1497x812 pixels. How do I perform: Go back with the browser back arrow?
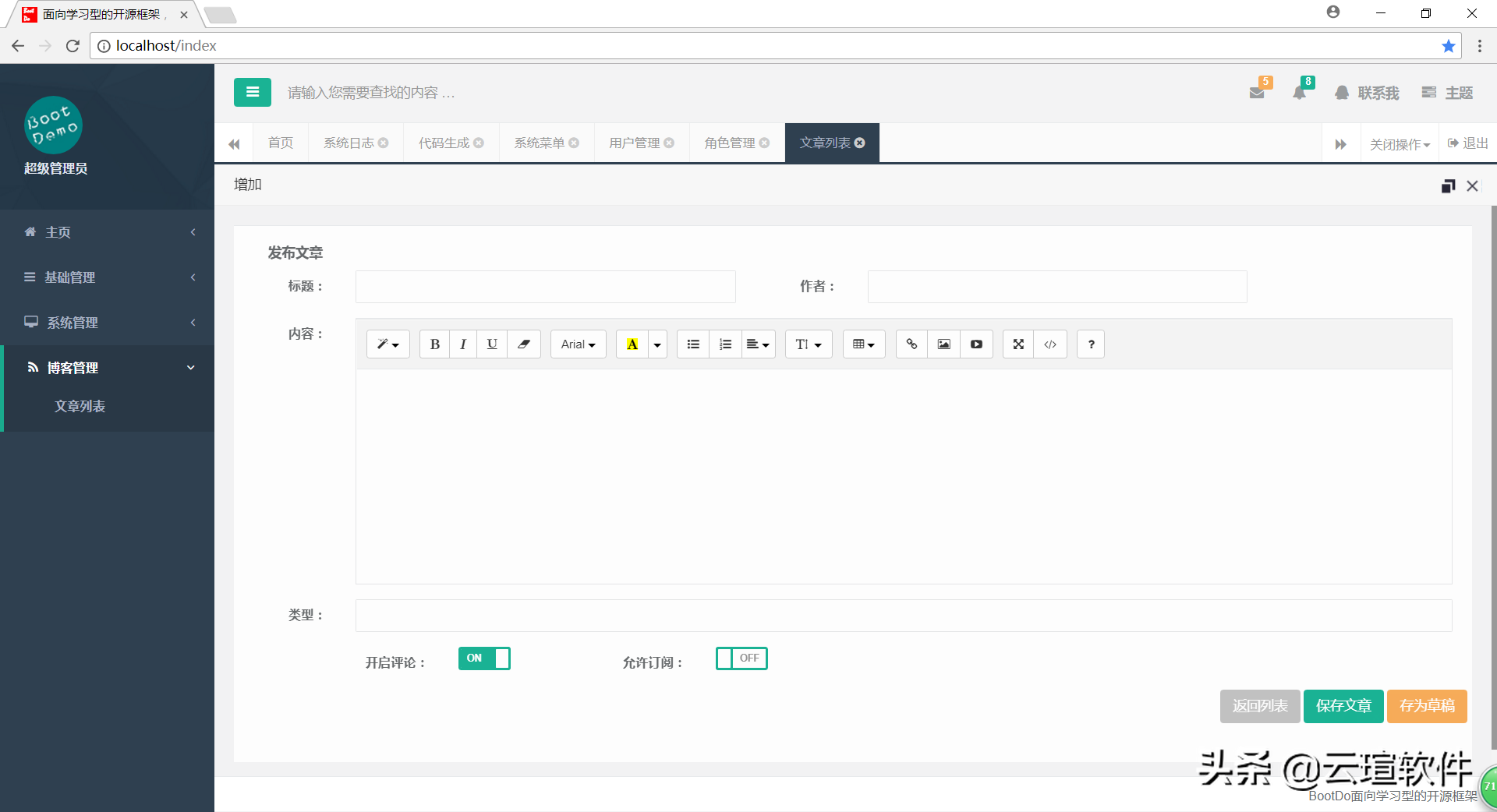18,46
